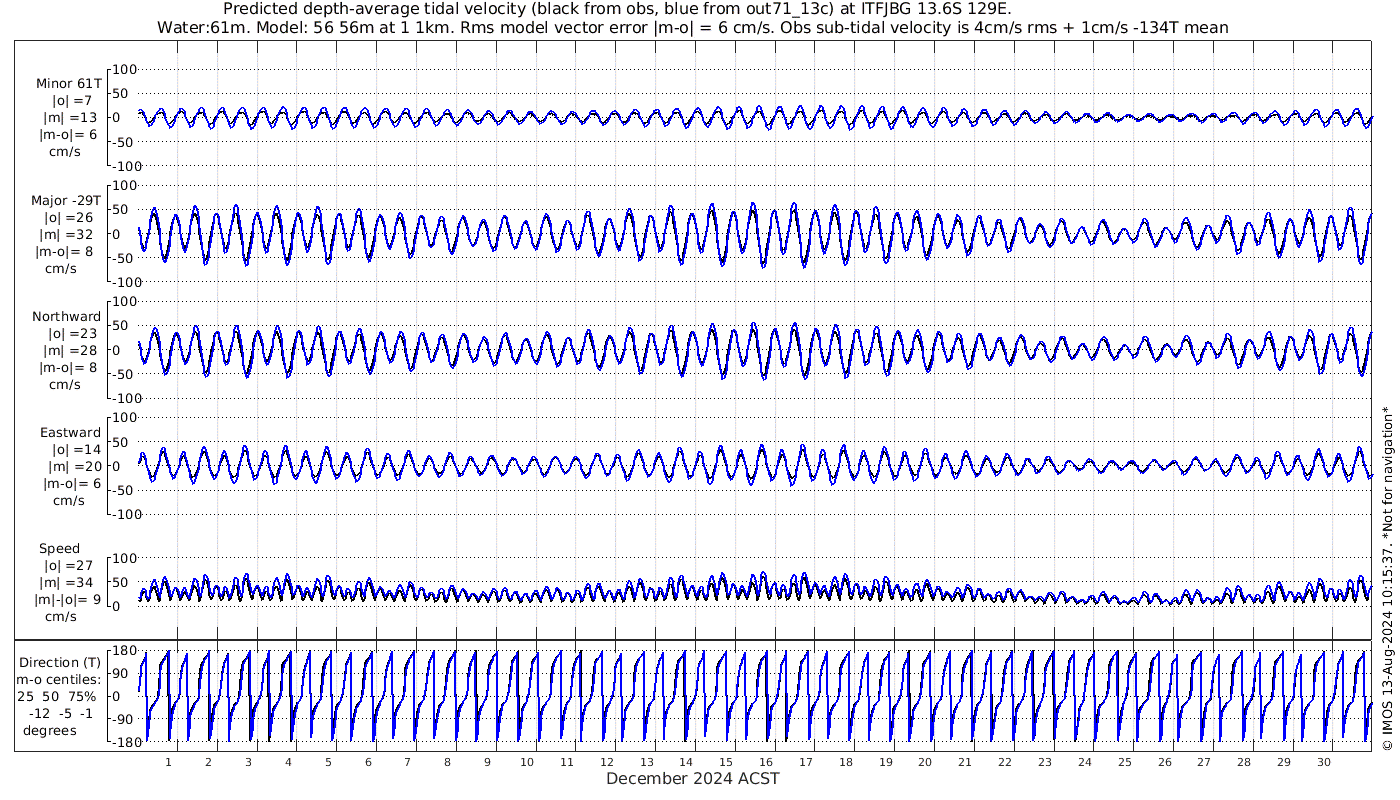This screenshot has height=800, width=1400.
Task: Click the 180 tick of the Direction axis
Action: (x=123, y=651)
